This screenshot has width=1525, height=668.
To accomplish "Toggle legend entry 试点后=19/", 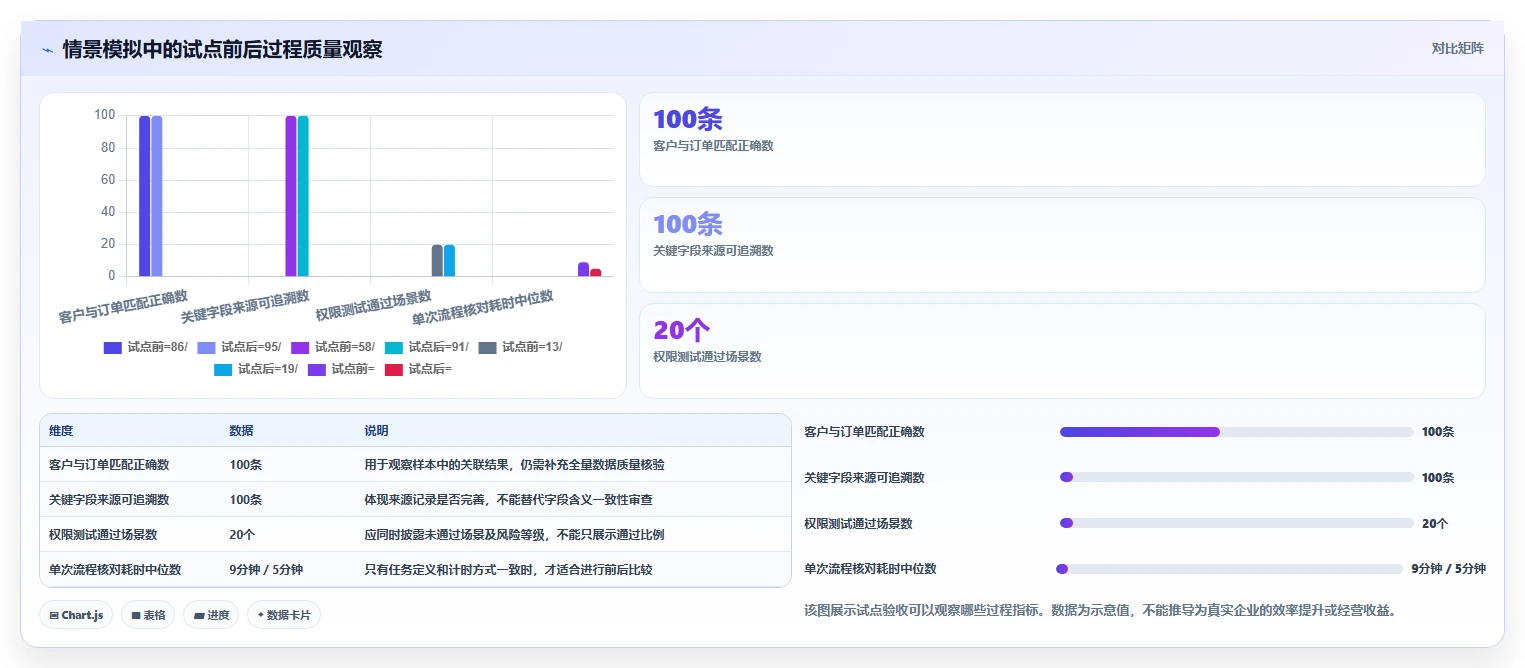I will tap(256, 369).
